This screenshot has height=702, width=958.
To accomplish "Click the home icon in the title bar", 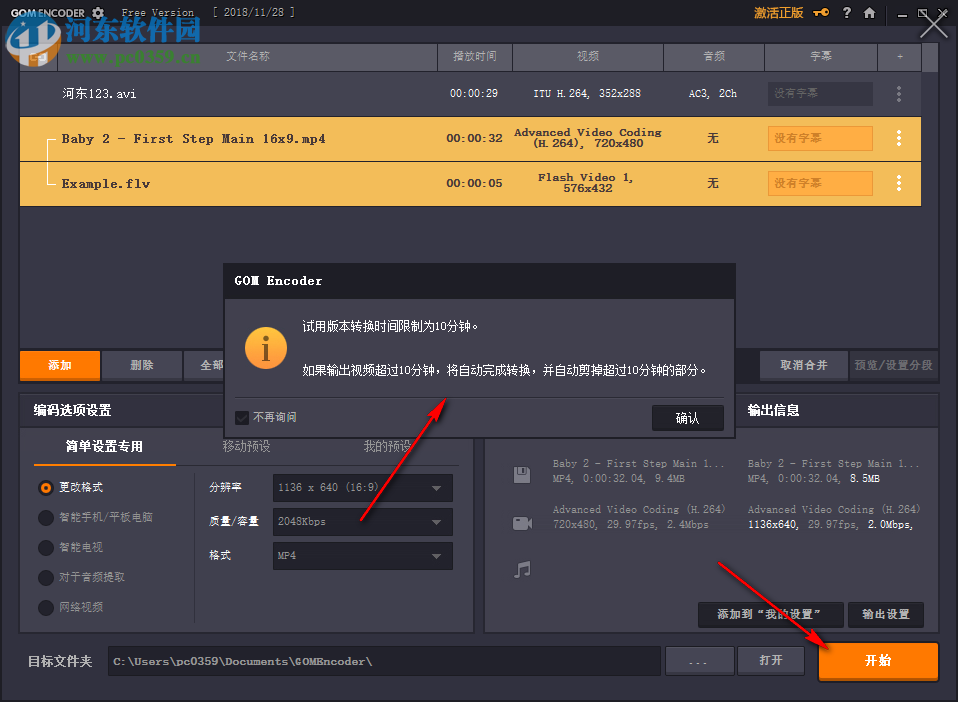I will (869, 13).
